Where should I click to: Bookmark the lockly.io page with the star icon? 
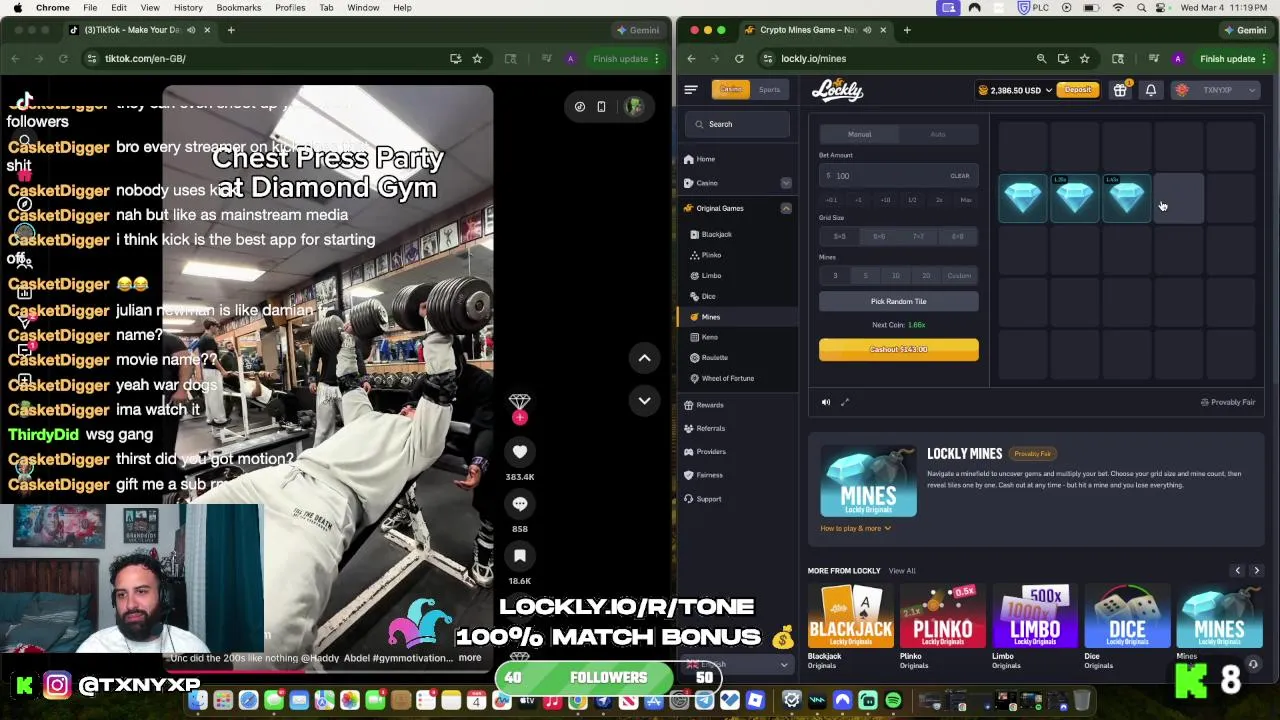pyautogui.click(x=1084, y=59)
